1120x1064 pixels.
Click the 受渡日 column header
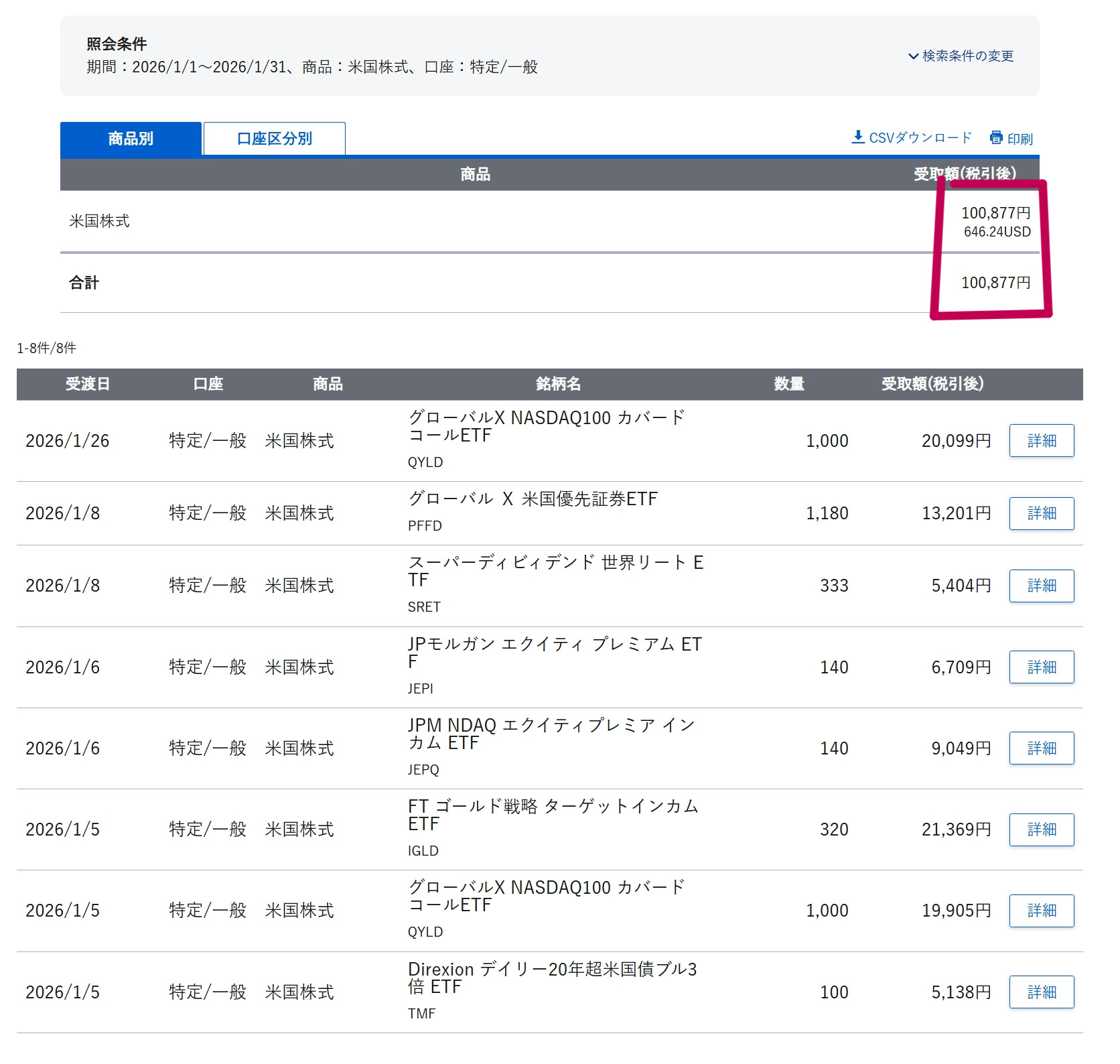click(88, 384)
